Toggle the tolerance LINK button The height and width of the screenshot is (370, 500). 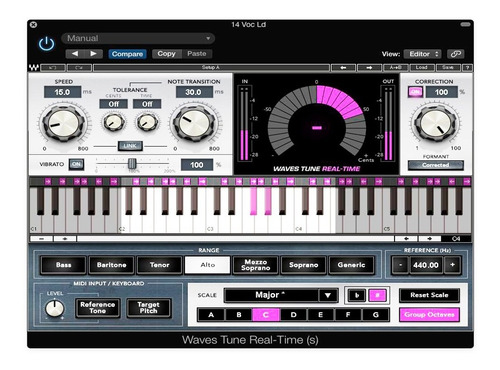[130, 146]
